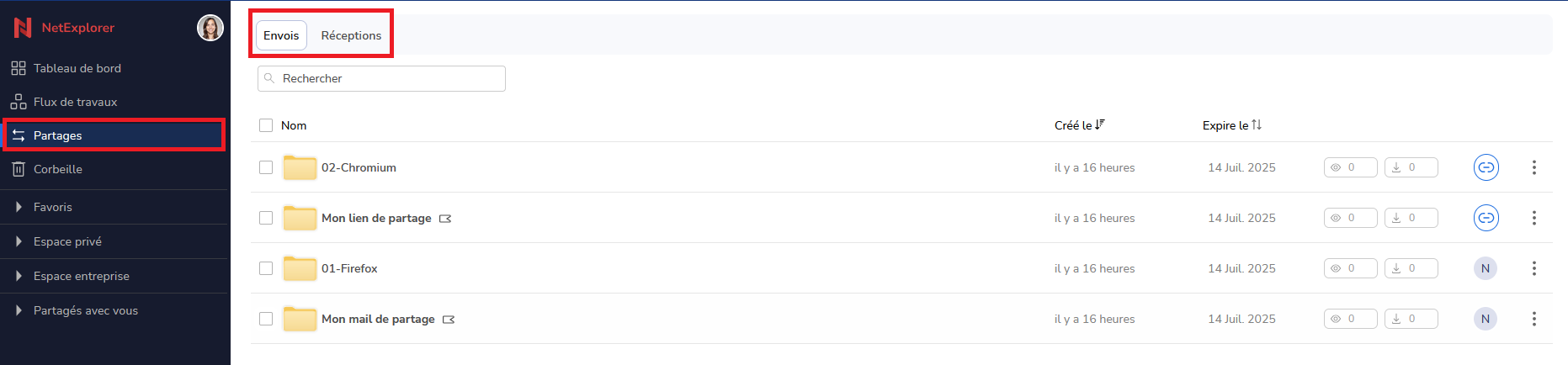Click the Rechercher search field

tap(381, 78)
